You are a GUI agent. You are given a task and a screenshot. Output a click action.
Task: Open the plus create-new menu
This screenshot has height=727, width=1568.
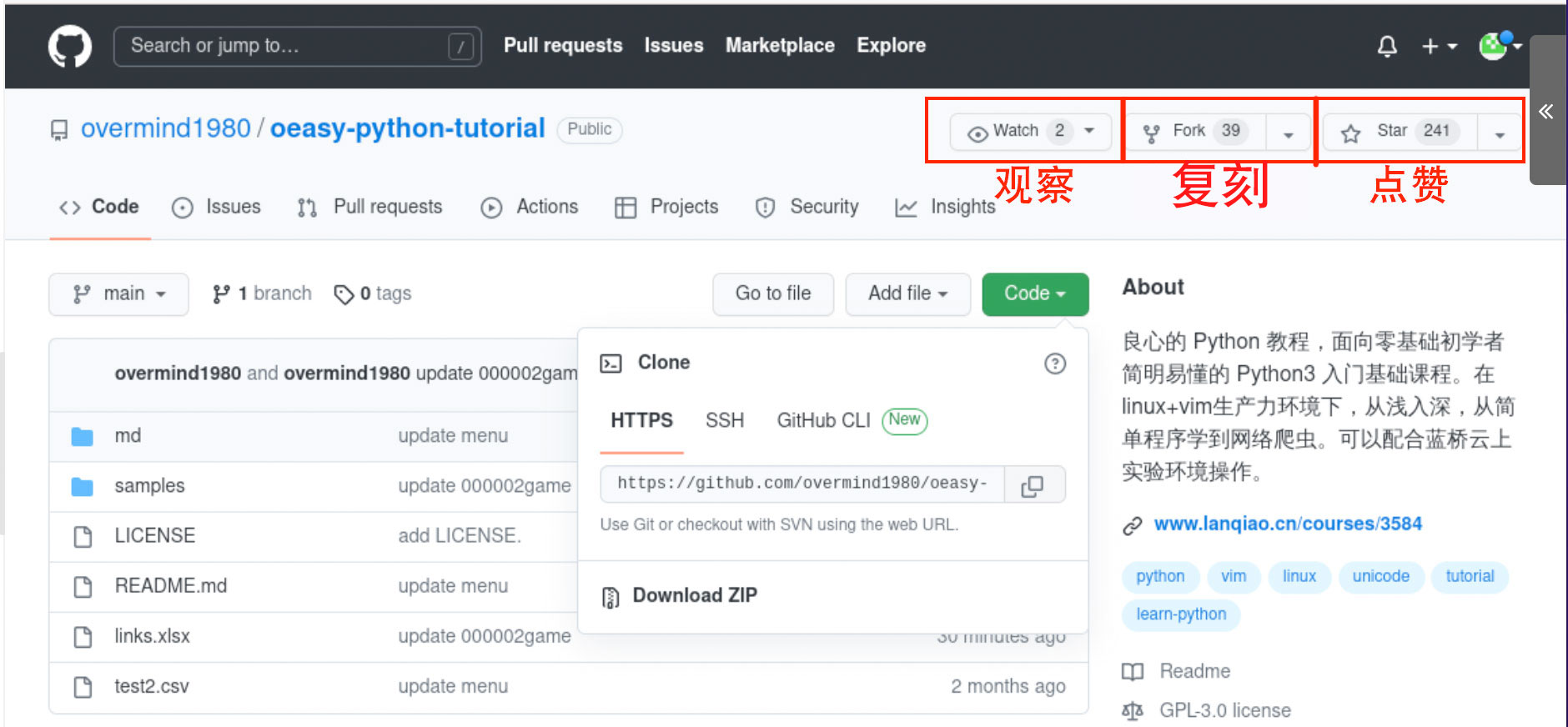point(1439,47)
